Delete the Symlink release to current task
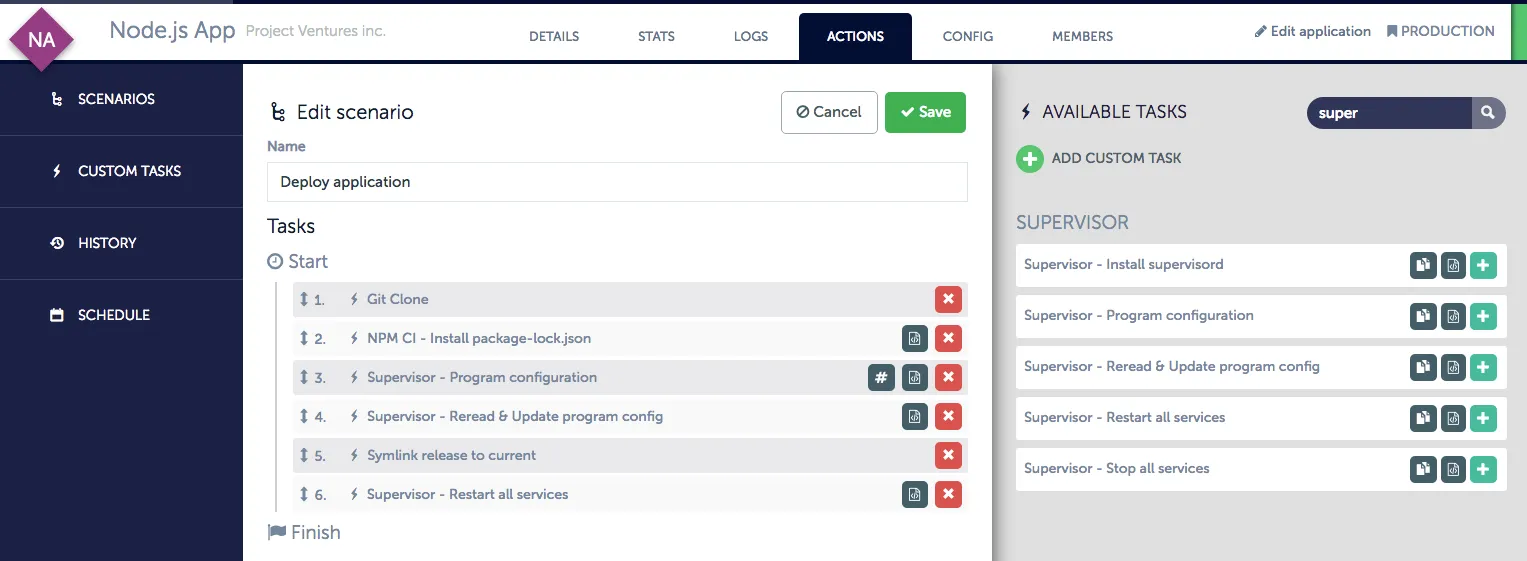 click(948, 455)
